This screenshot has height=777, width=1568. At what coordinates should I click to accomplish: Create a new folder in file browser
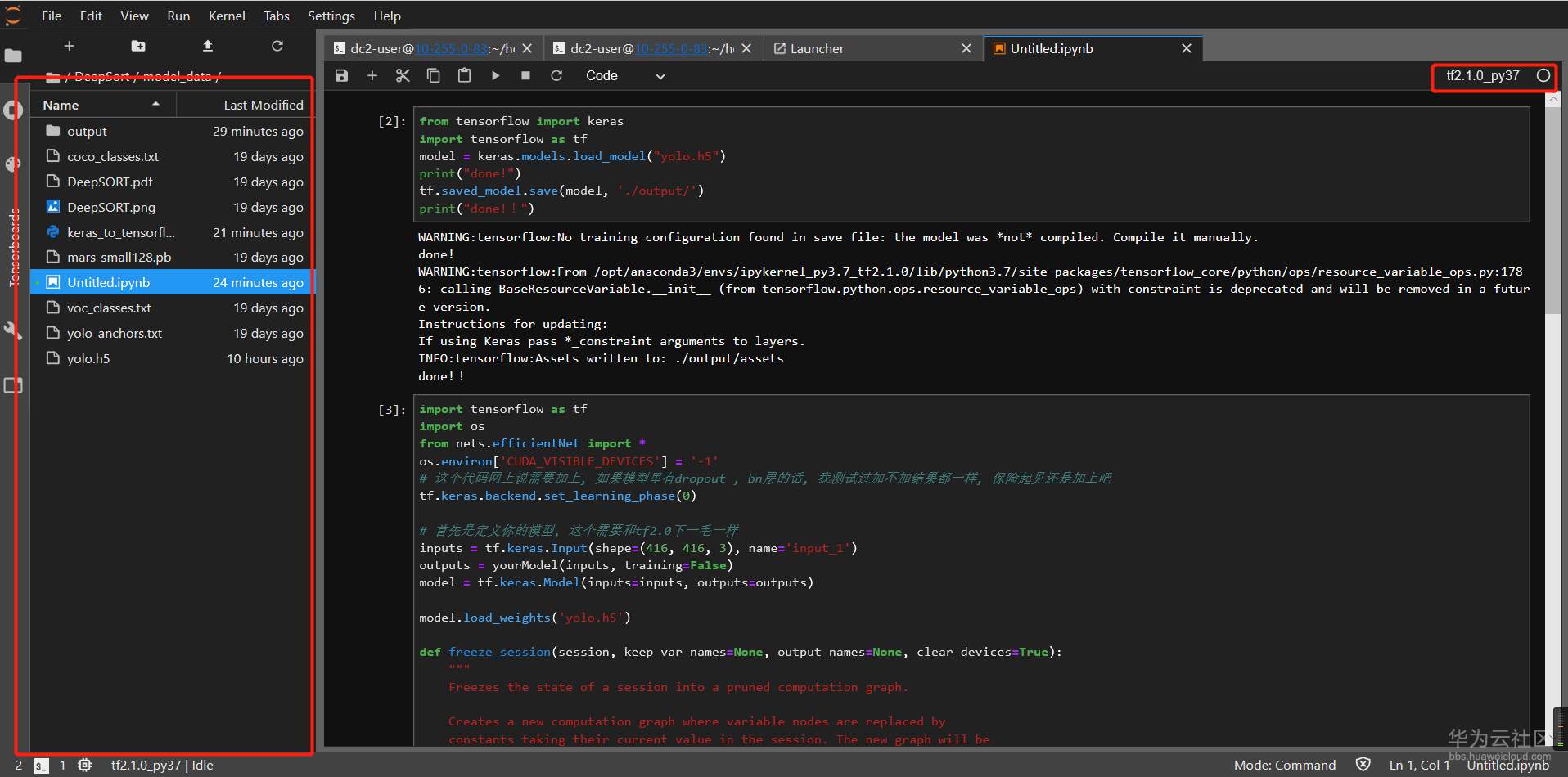tap(138, 46)
